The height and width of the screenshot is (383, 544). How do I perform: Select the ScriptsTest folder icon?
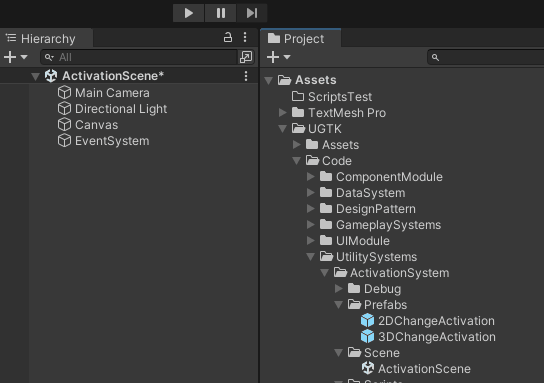coord(298,96)
